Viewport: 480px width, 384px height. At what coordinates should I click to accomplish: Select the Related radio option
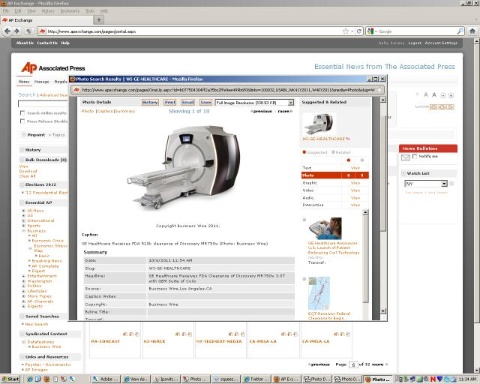pyautogui.click(x=333, y=152)
